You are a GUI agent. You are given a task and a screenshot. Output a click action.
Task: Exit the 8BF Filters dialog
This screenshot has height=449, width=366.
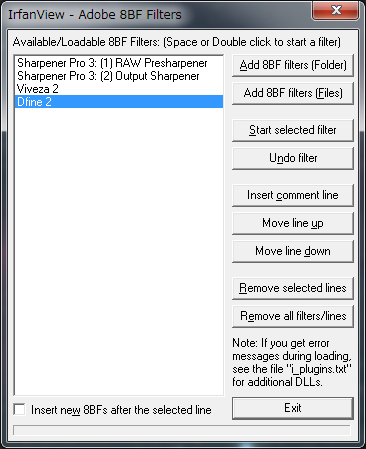coord(293,408)
